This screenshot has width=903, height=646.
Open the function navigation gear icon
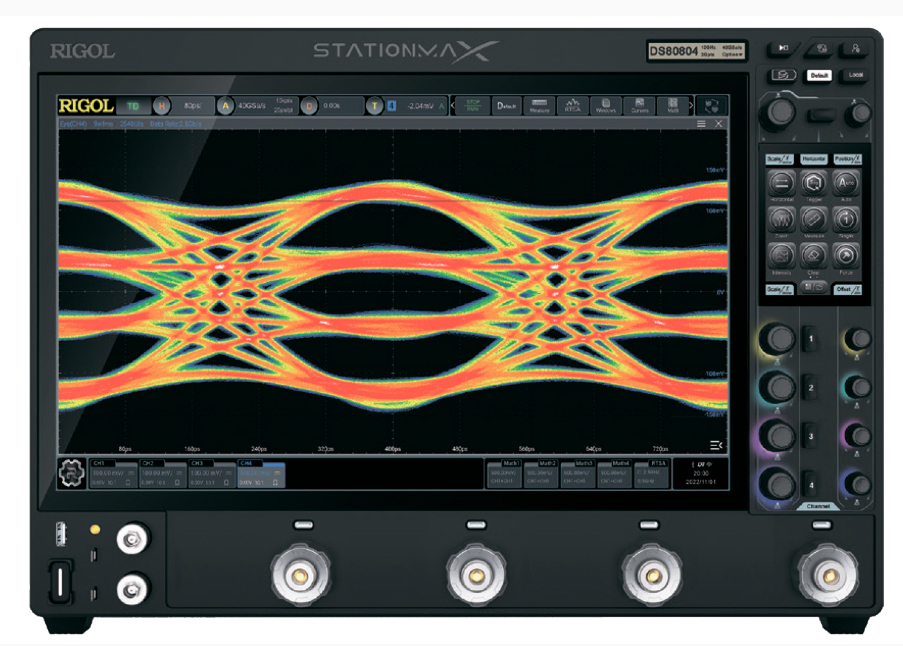pos(70,474)
